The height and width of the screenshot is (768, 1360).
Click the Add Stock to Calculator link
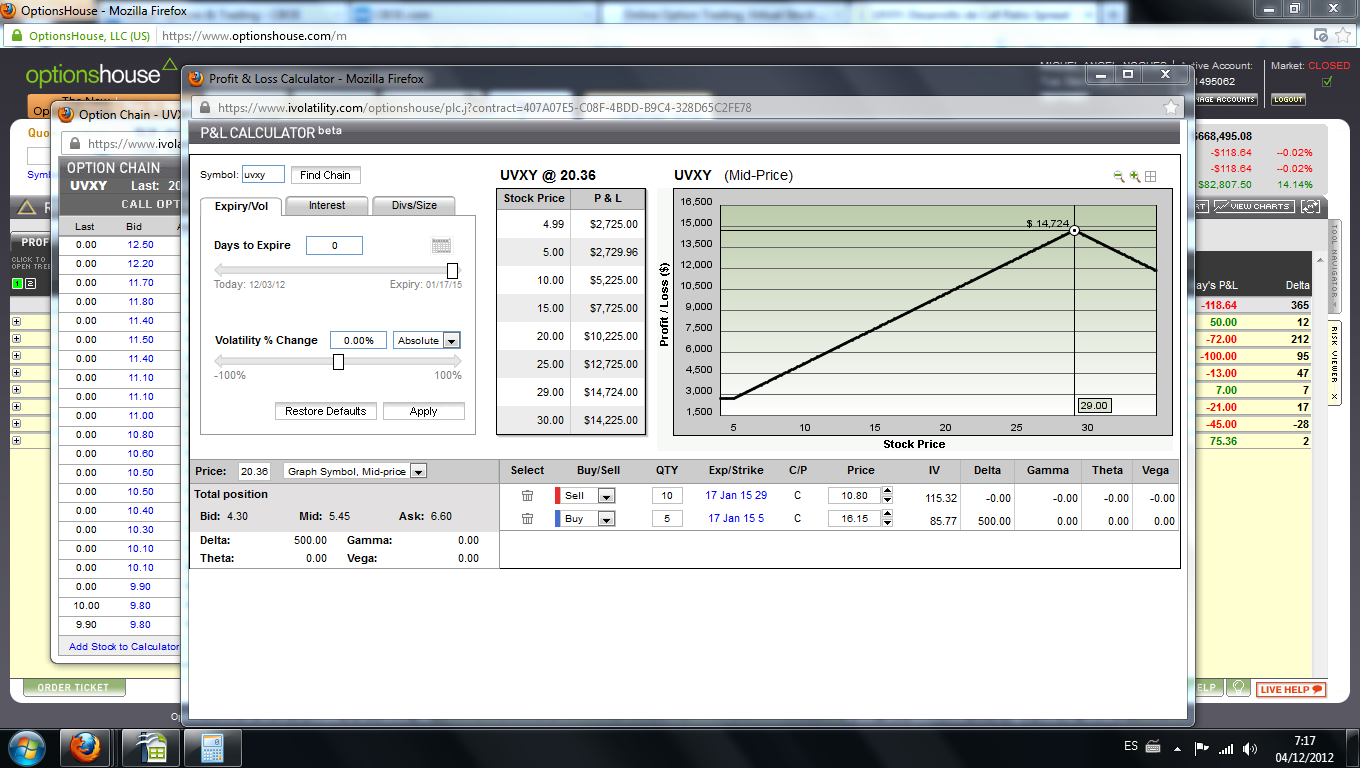124,647
